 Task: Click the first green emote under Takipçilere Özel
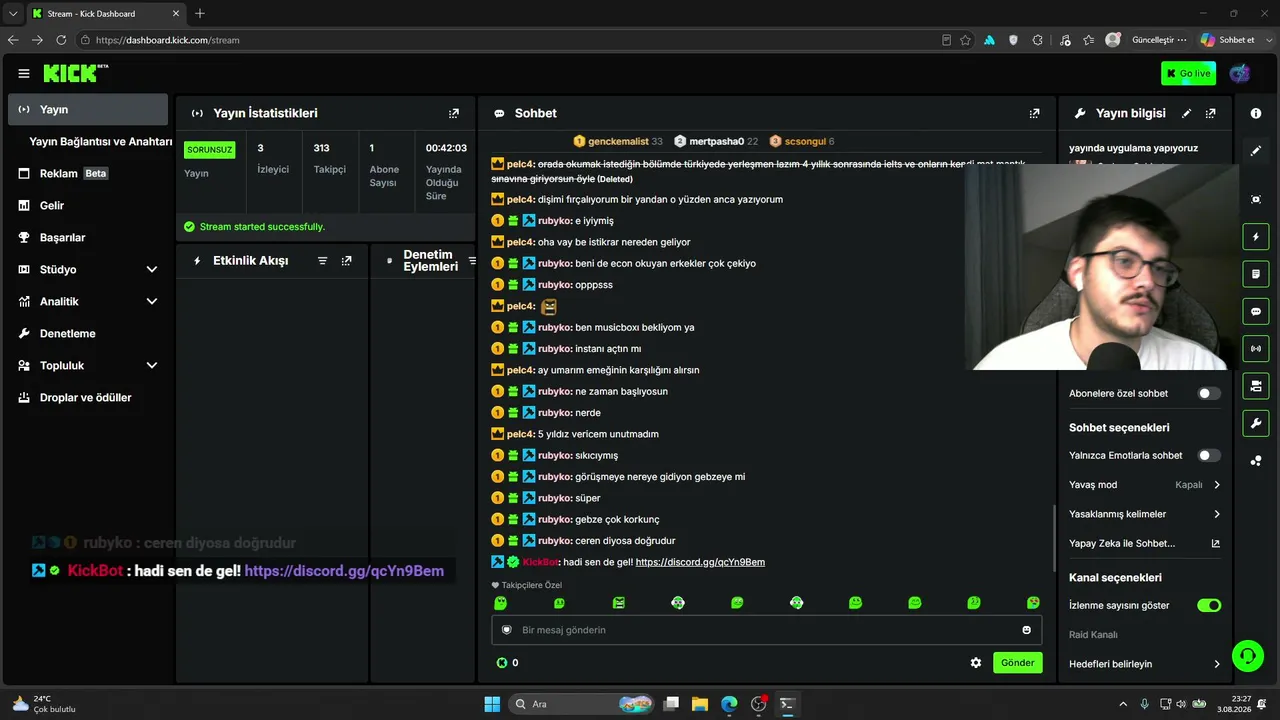pyautogui.click(x=501, y=603)
